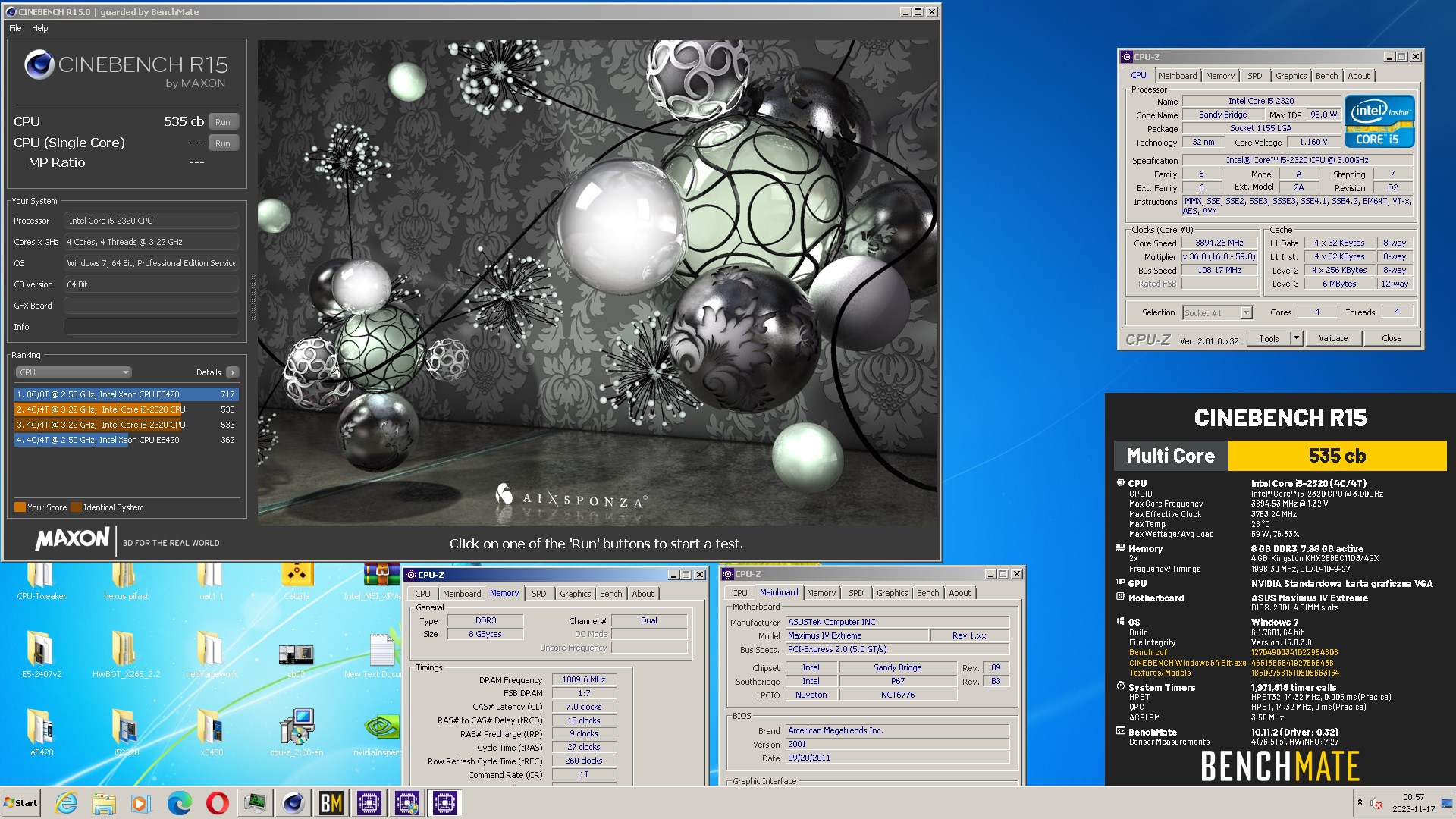The height and width of the screenshot is (819, 1456).
Task: Open the Tools dropdown arrow in CPU-Z
Action: click(x=1296, y=338)
